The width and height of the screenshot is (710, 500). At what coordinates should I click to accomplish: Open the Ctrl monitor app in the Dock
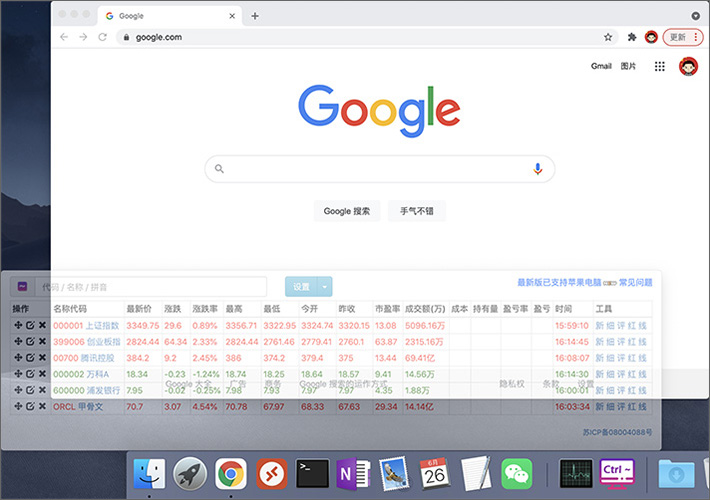click(x=617, y=474)
